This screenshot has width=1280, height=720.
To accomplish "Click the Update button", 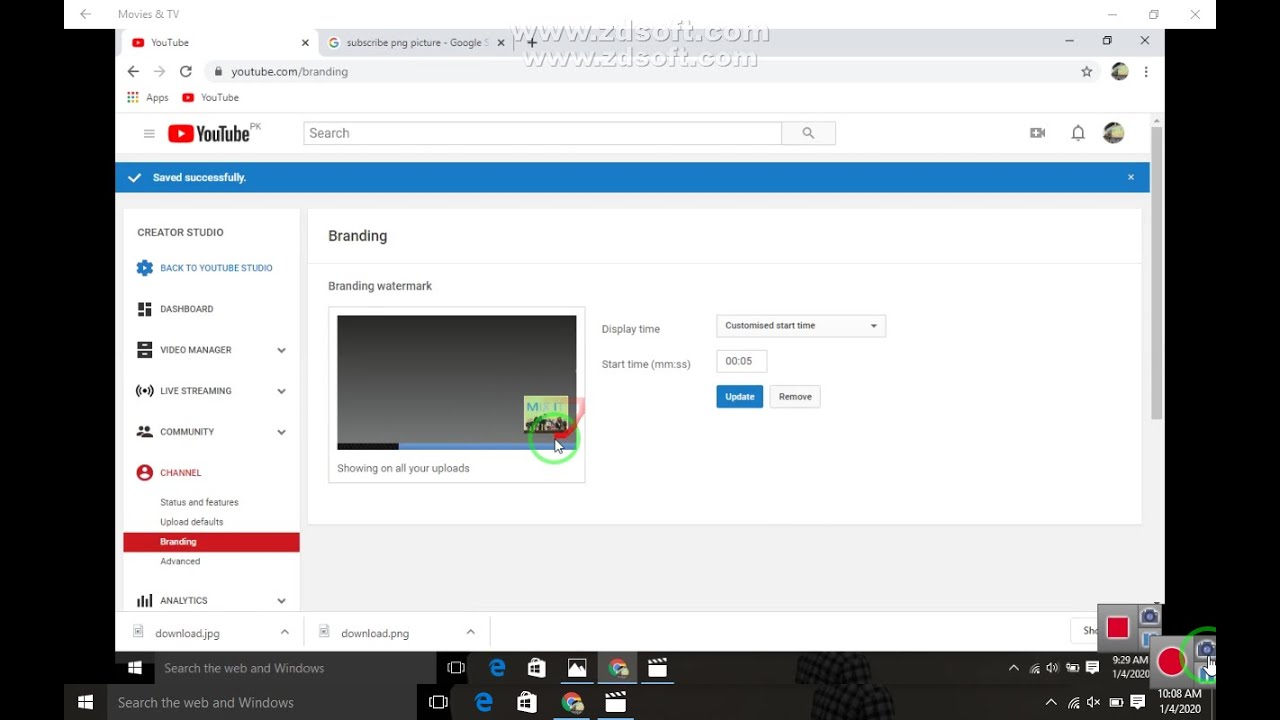I will (740, 397).
